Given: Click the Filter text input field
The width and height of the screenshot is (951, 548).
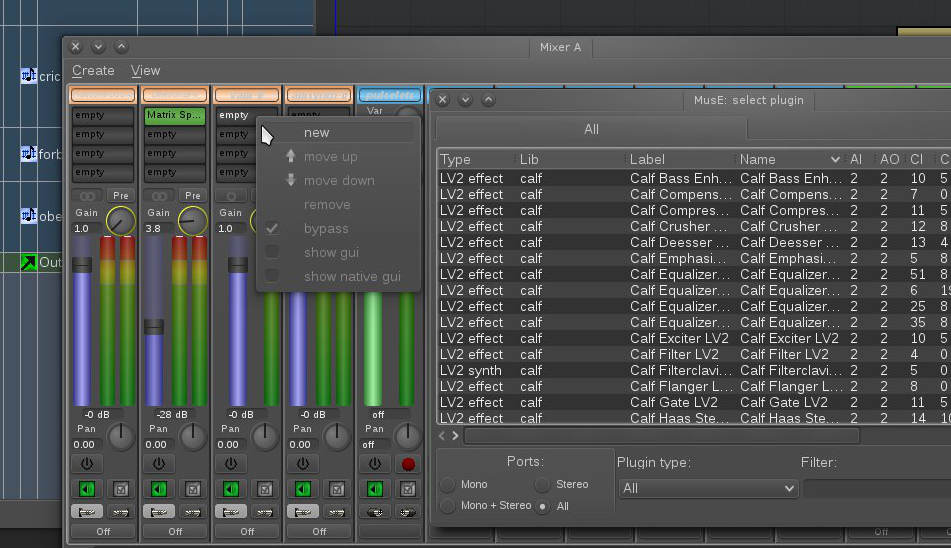Looking at the screenshot, I should pos(875,488).
